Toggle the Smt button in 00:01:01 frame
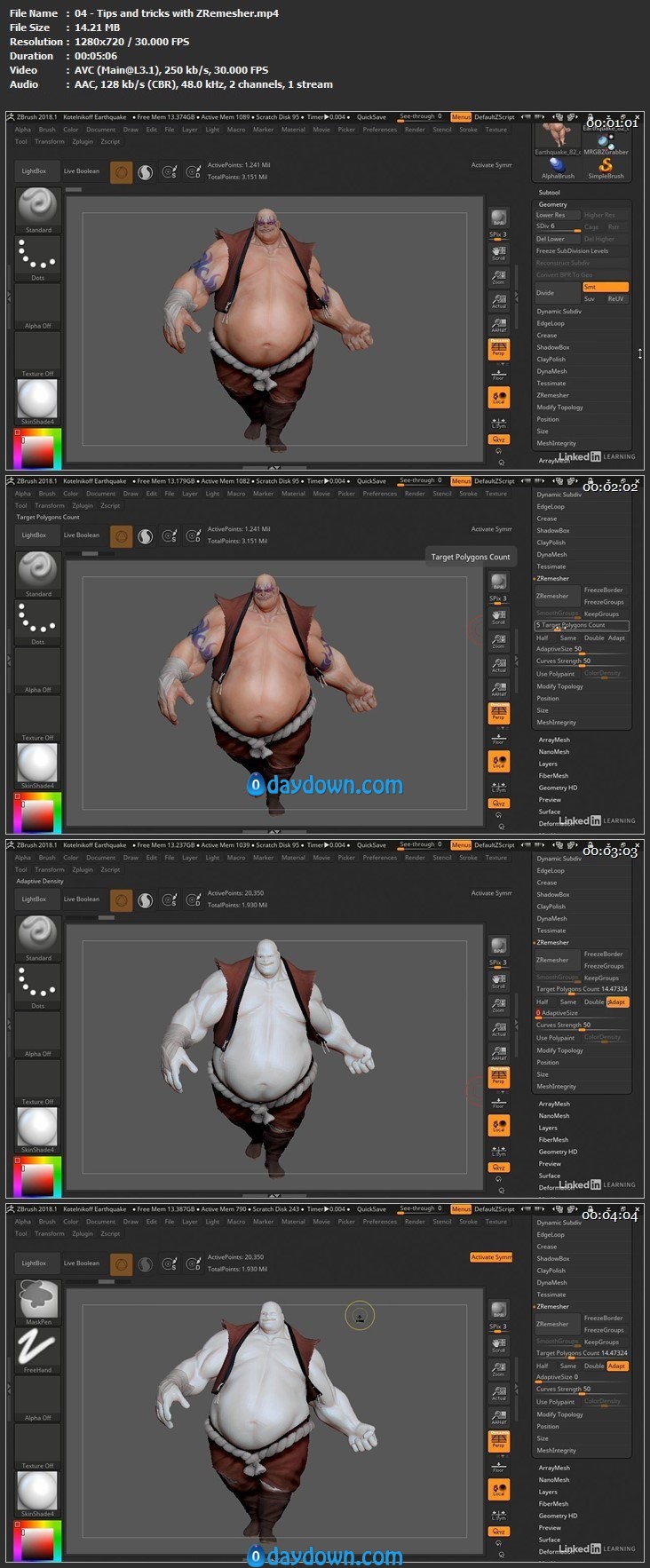 (605, 287)
